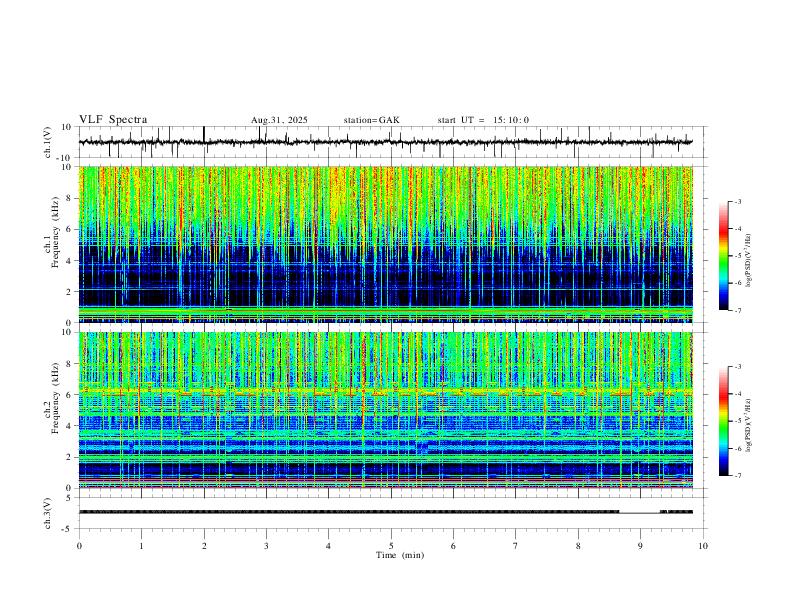The image size is (792, 612).
Task: Click the 'Time (min)' axis label
Action: tap(400, 555)
